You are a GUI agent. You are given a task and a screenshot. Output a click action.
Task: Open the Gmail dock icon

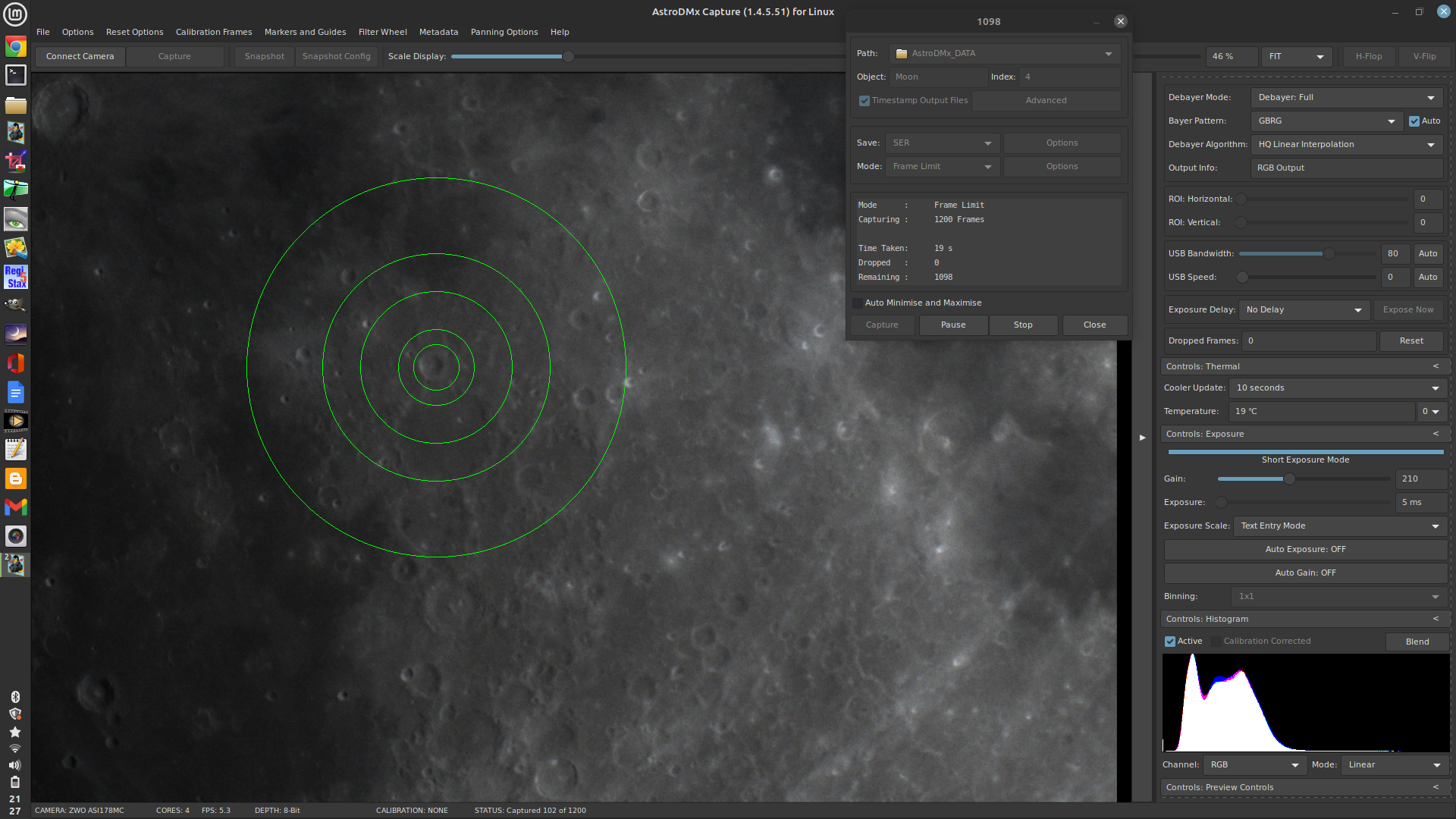15,507
